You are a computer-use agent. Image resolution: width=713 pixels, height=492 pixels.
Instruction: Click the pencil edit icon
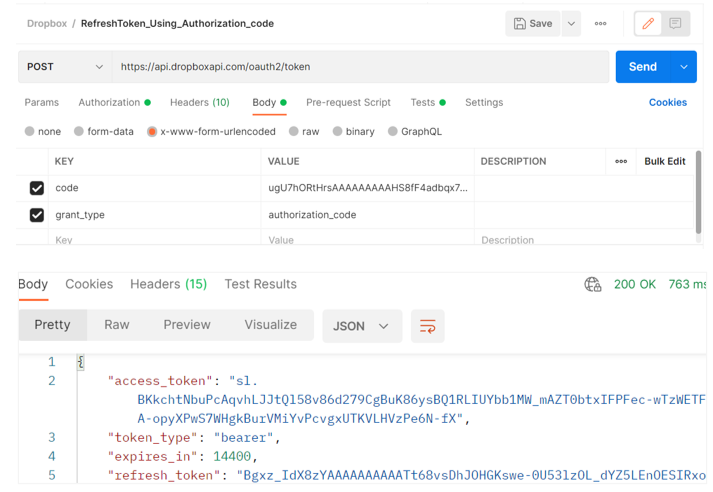(648, 24)
